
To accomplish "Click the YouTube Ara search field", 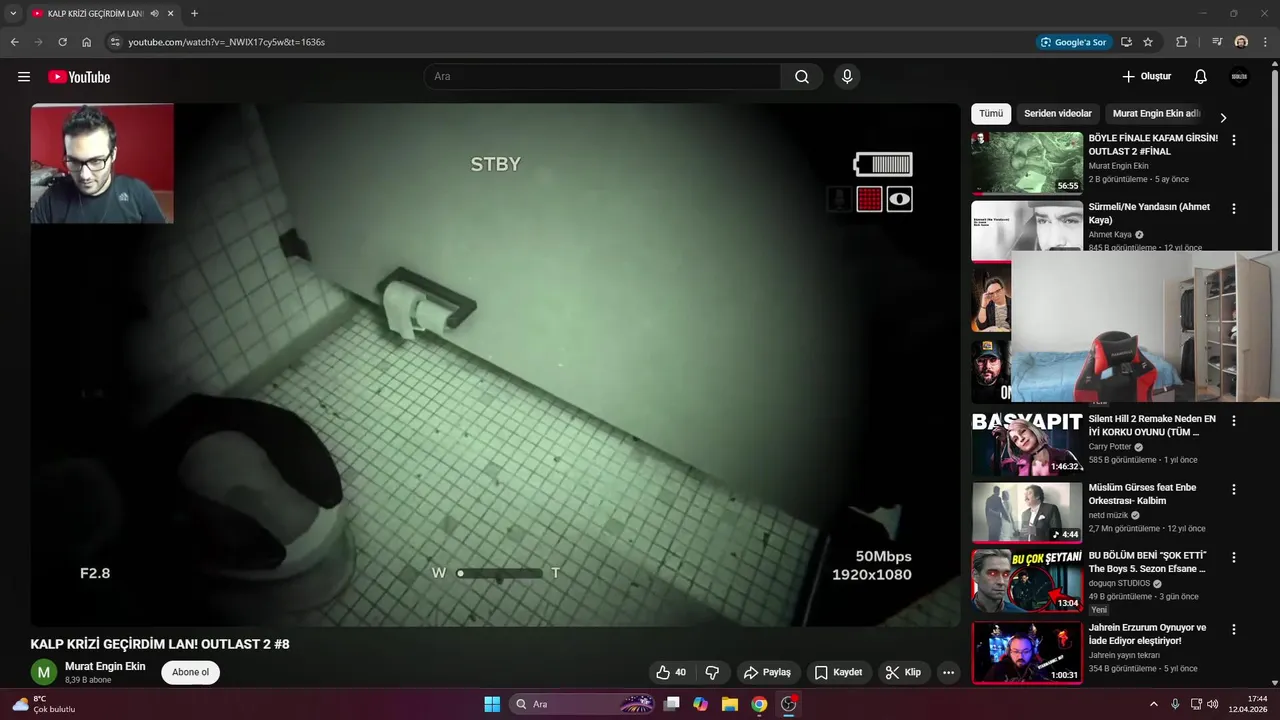I will tap(603, 77).
